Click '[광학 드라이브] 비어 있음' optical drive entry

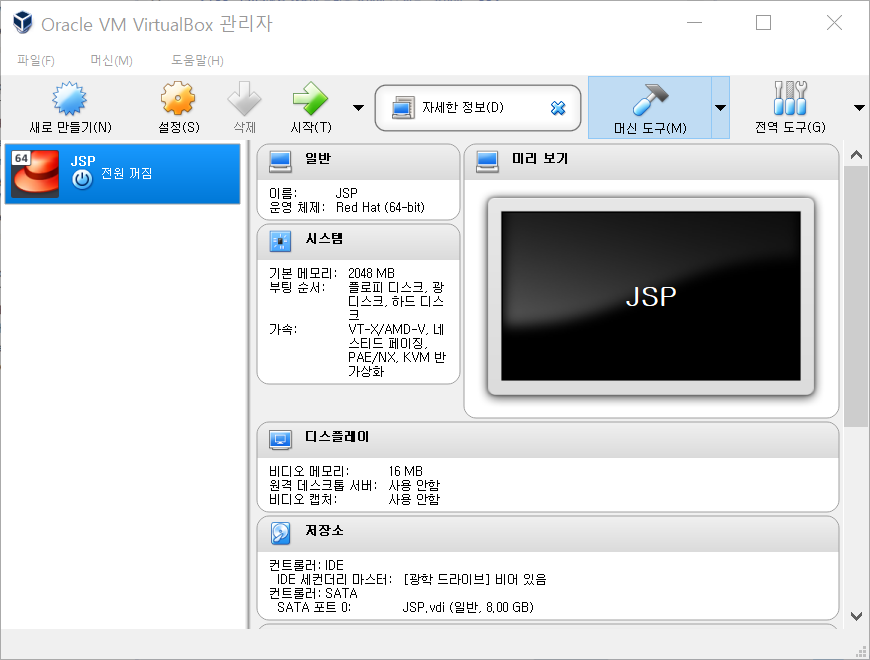tap(475, 580)
